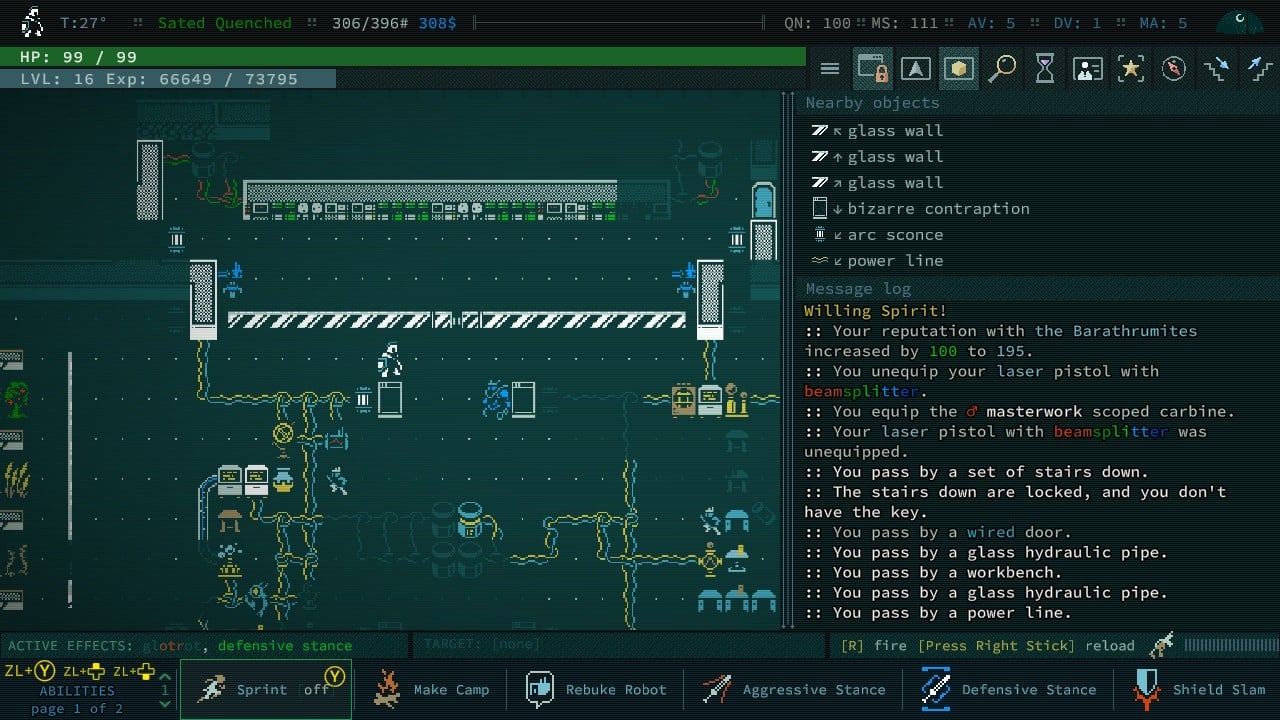This screenshot has height=720, width=1280.
Task: Go to previous abilities page arrow
Action: click(x=165, y=677)
